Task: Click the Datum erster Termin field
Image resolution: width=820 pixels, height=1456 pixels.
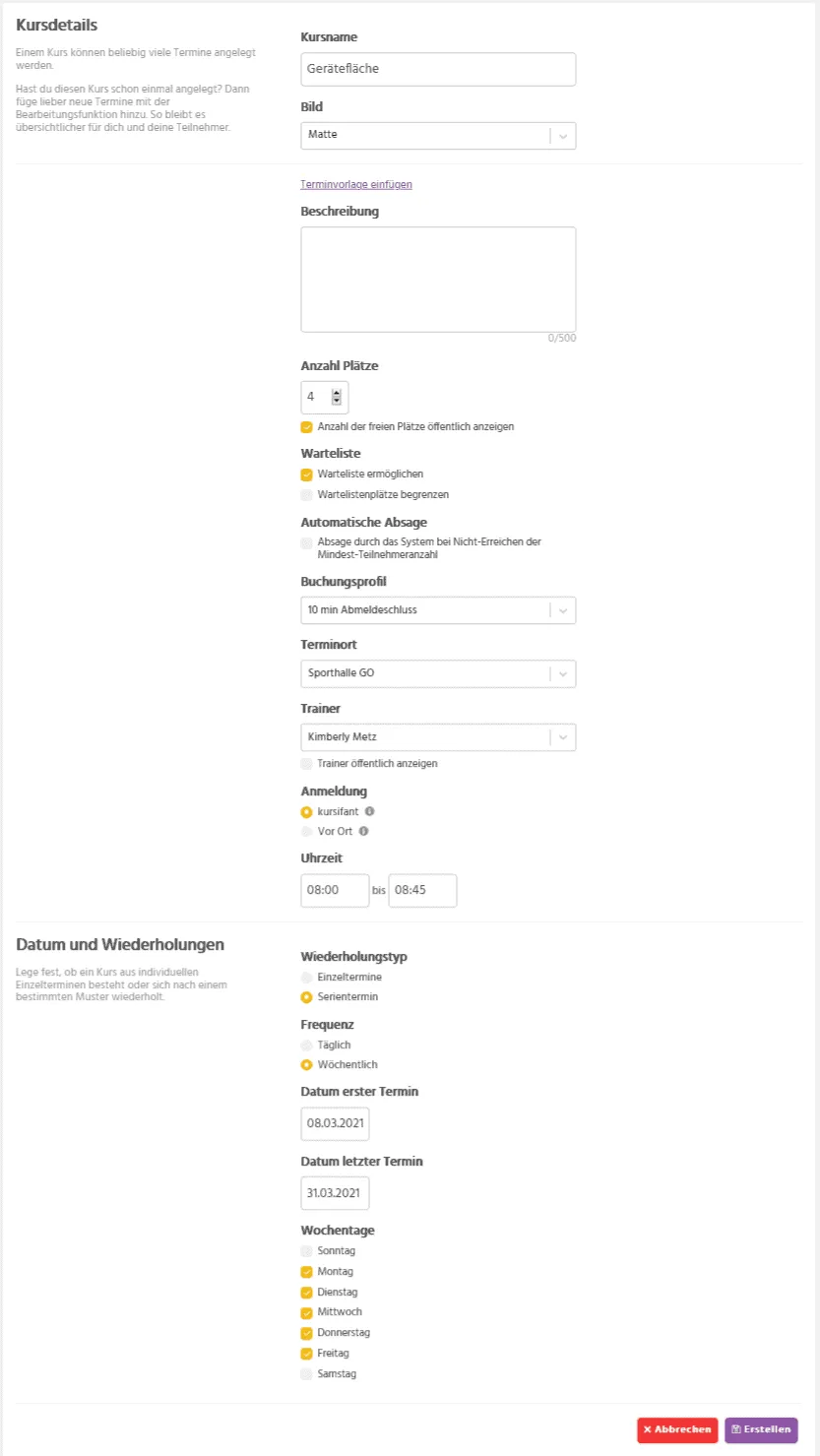Action: [x=335, y=1123]
